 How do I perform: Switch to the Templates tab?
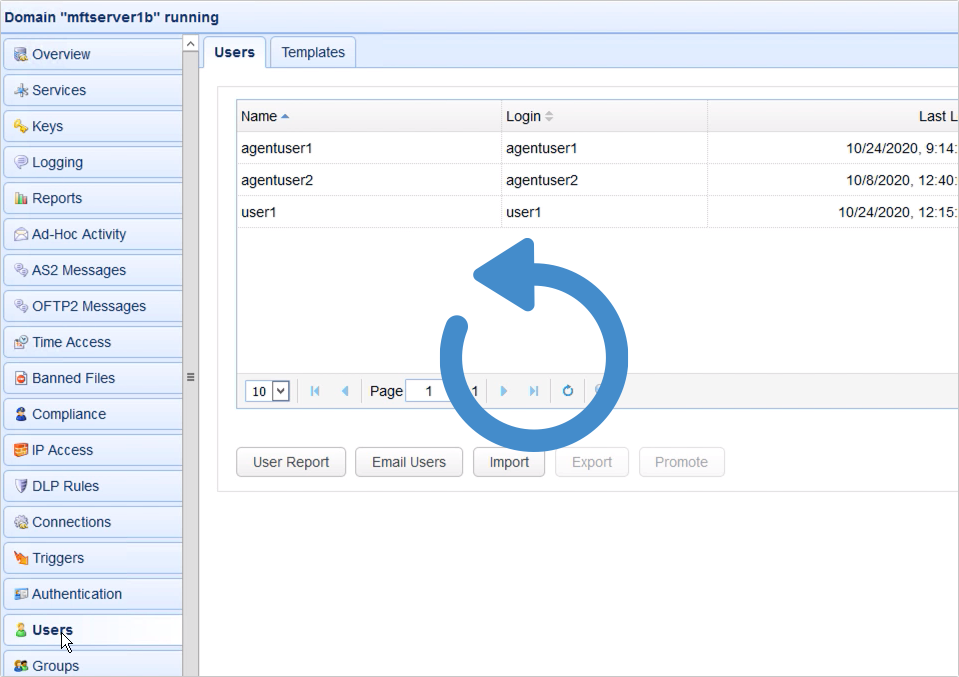(312, 52)
